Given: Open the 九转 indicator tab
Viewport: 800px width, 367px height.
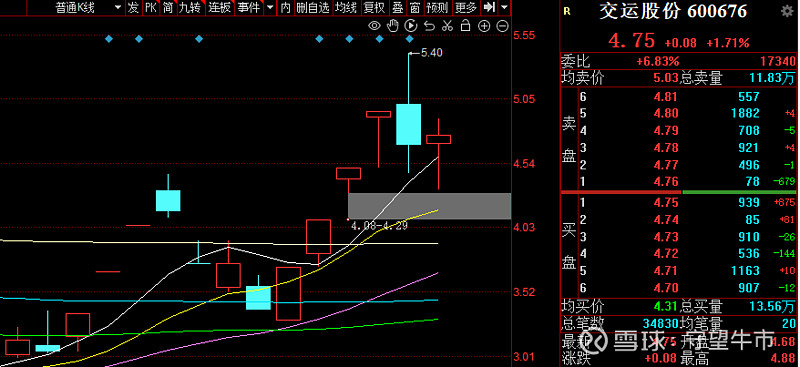Looking at the screenshot, I should (x=190, y=7).
